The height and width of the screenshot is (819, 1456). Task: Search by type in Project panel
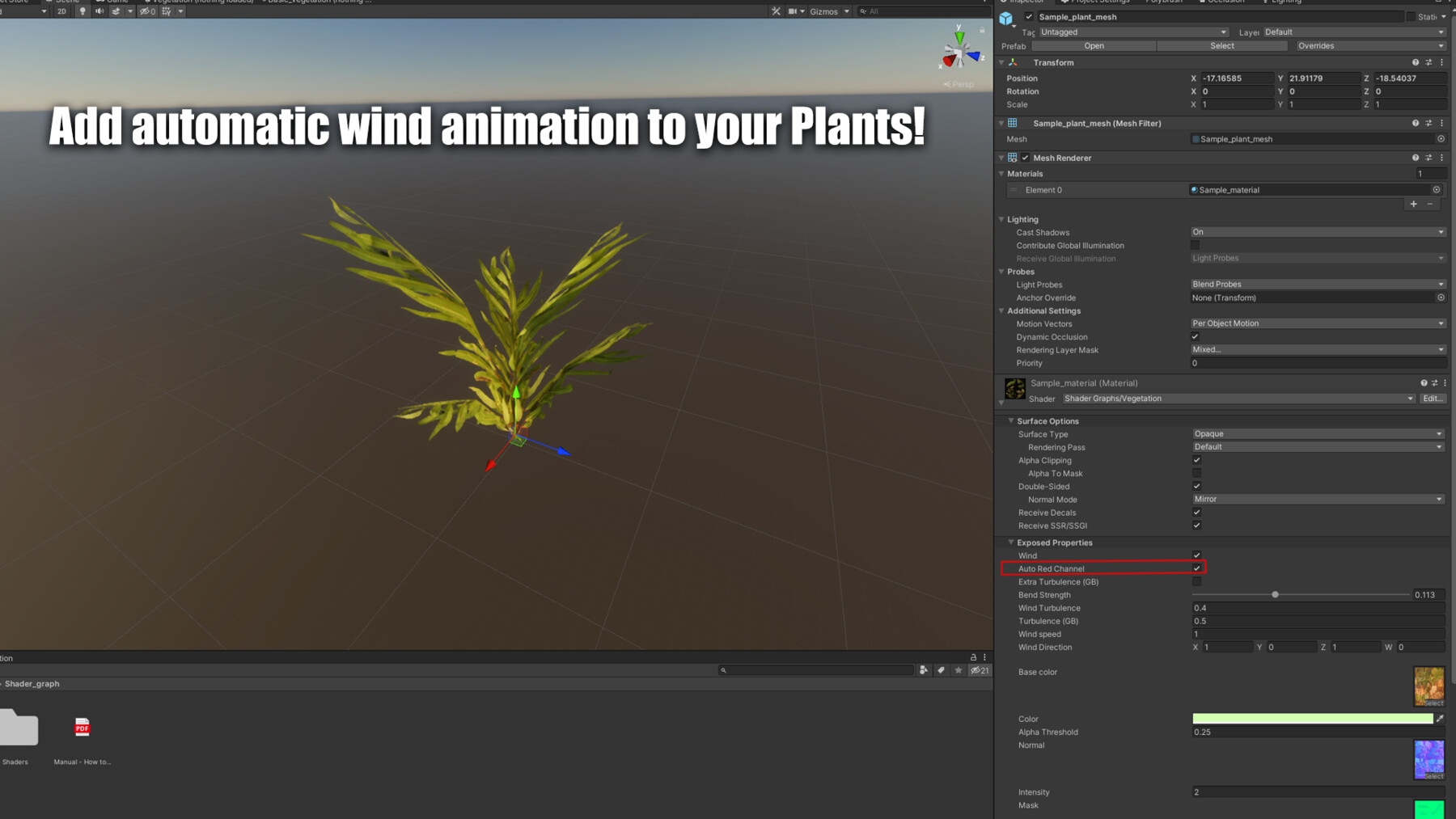tap(924, 670)
